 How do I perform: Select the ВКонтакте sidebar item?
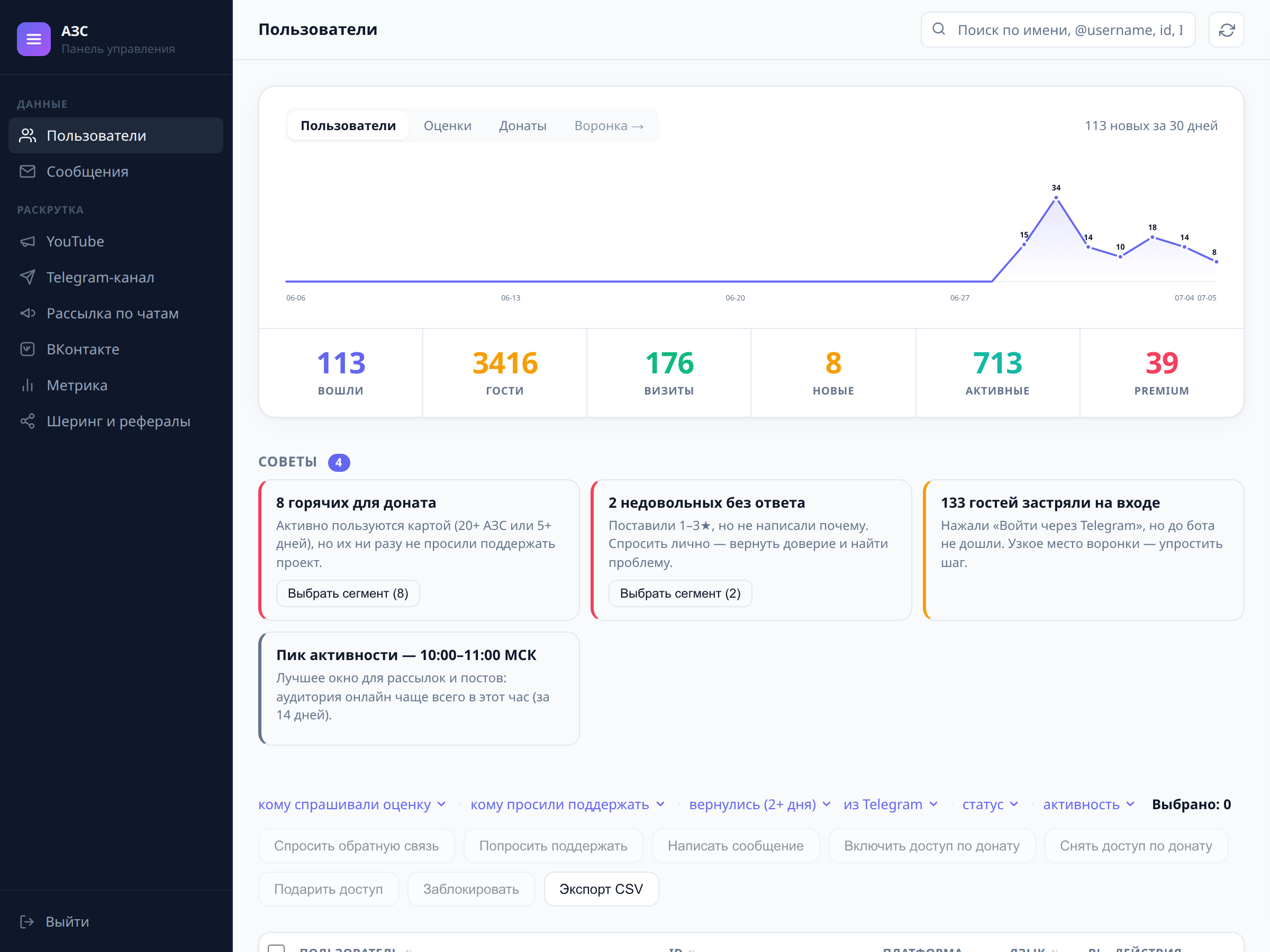click(x=115, y=350)
